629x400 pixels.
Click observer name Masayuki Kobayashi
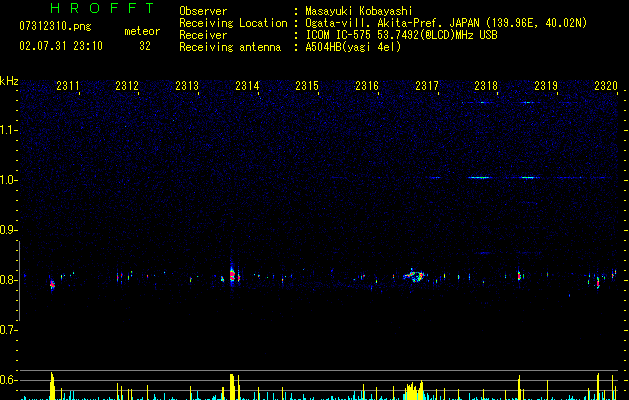359,11
